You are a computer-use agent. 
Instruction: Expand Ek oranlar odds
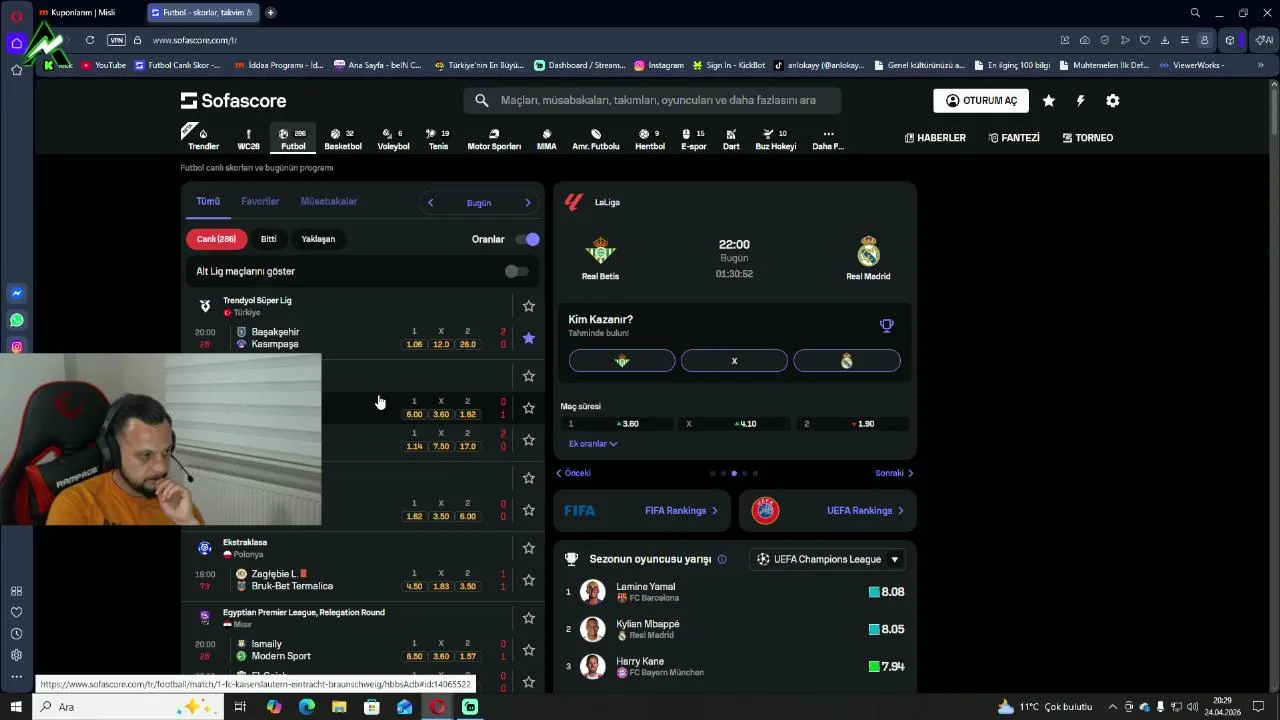point(593,444)
